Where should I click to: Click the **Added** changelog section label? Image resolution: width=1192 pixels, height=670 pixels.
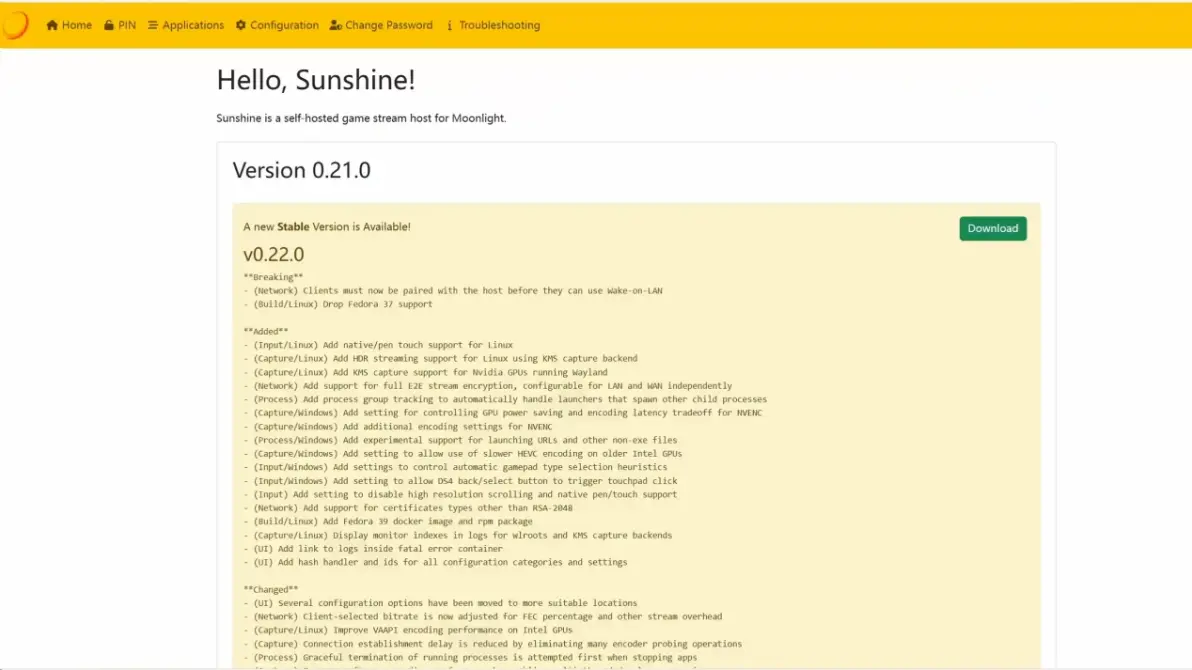[x=266, y=331]
